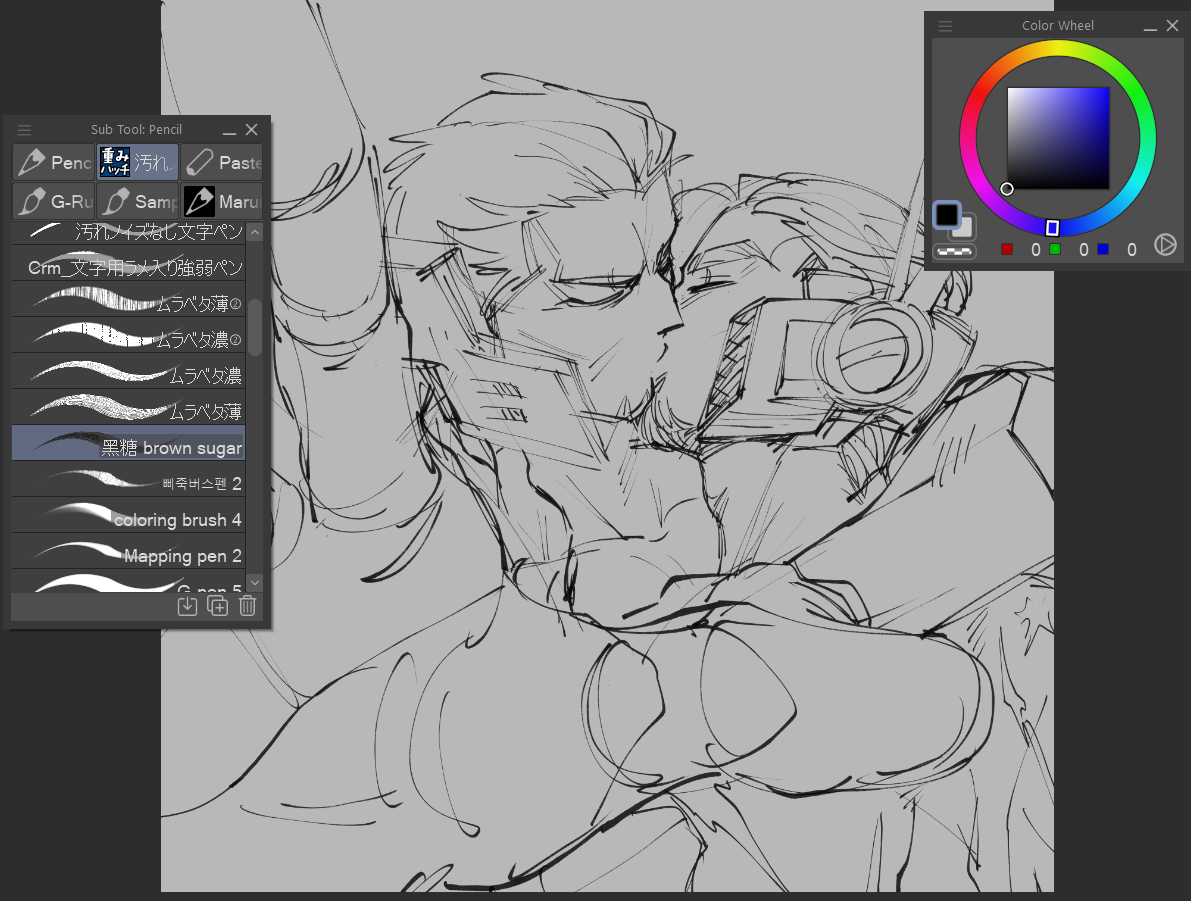
Task: Open the Color Wheel panel menu
Action: coord(945,26)
